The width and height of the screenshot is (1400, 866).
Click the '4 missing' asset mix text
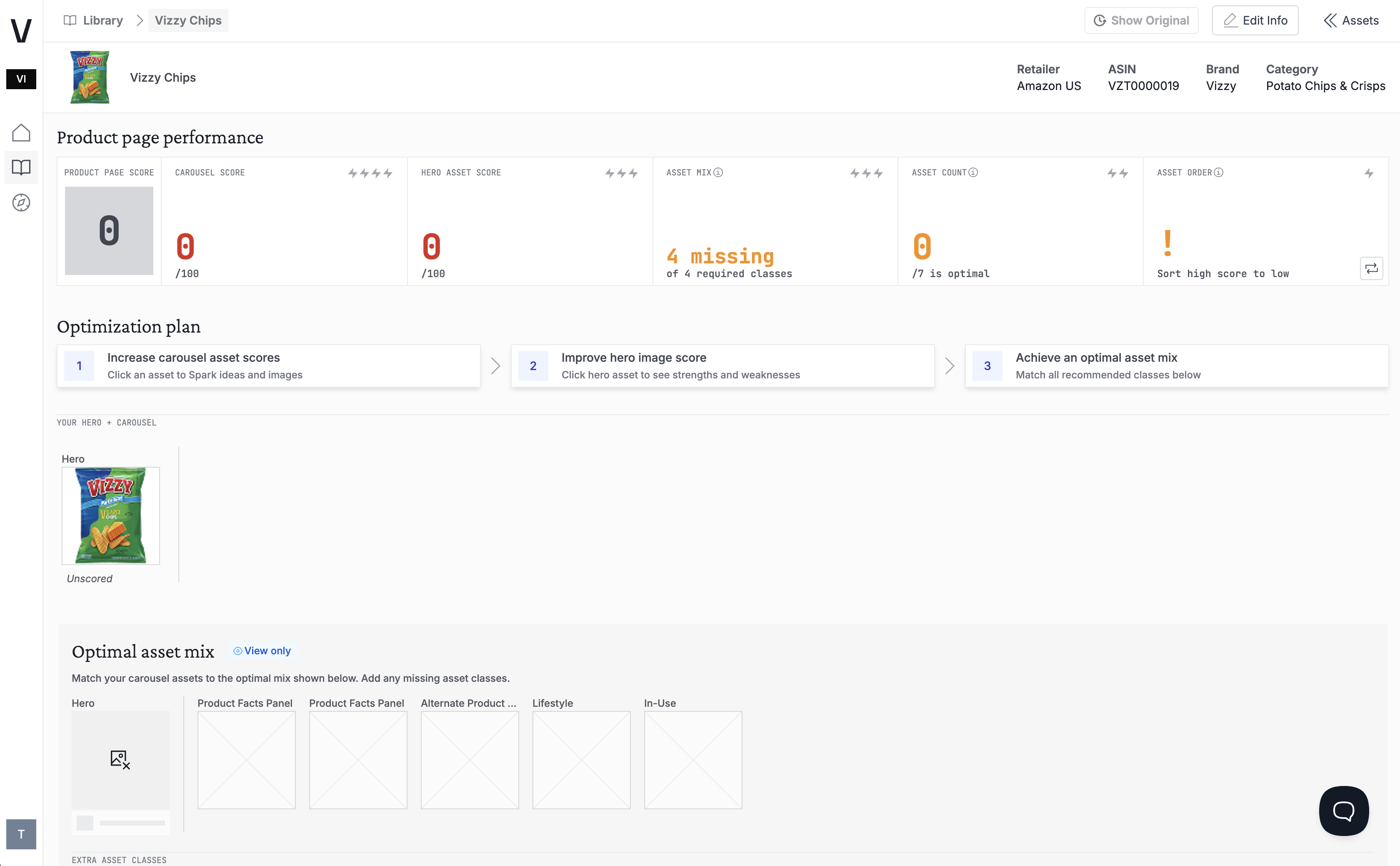click(720, 256)
